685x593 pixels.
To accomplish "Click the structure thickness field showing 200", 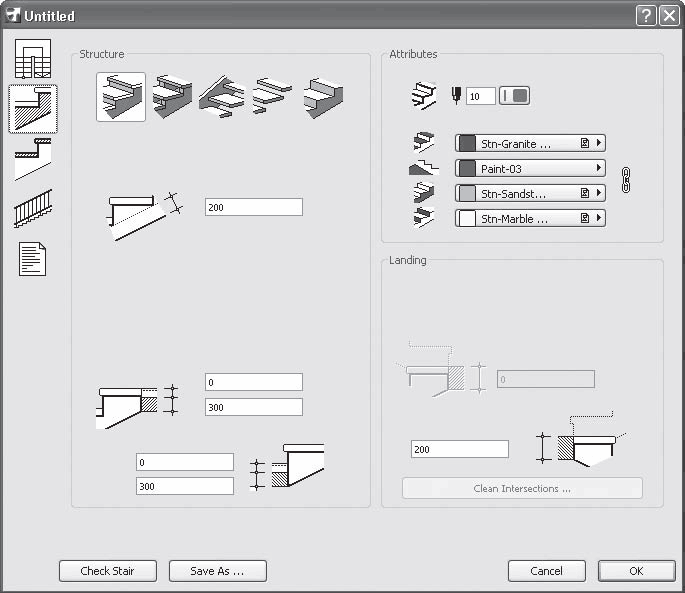I will click(x=253, y=207).
